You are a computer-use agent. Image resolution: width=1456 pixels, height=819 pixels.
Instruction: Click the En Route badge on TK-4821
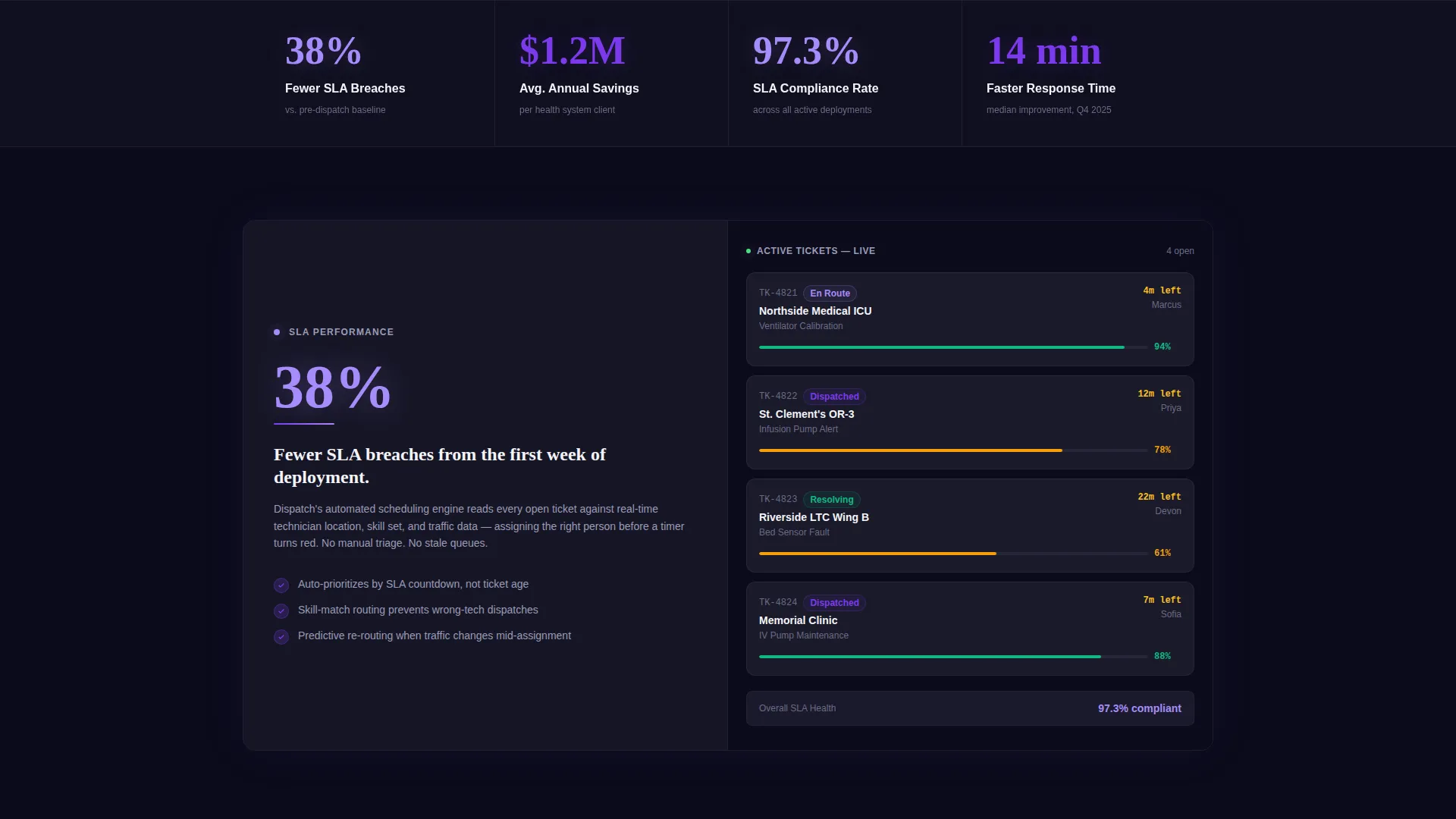(830, 293)
